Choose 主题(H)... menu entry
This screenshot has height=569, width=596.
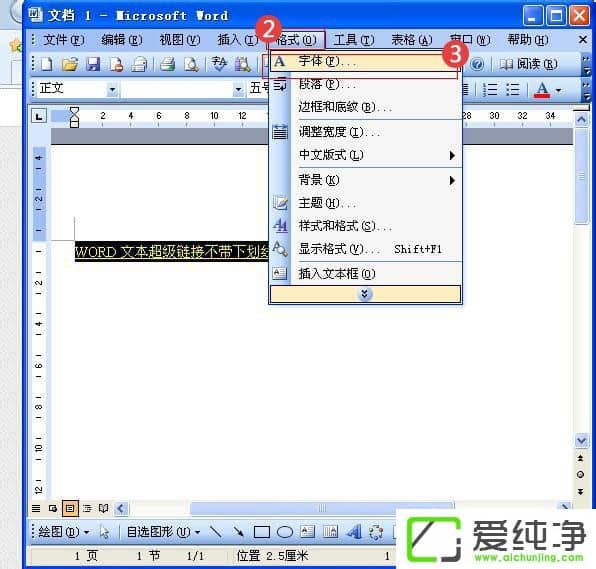click(365, 203)
